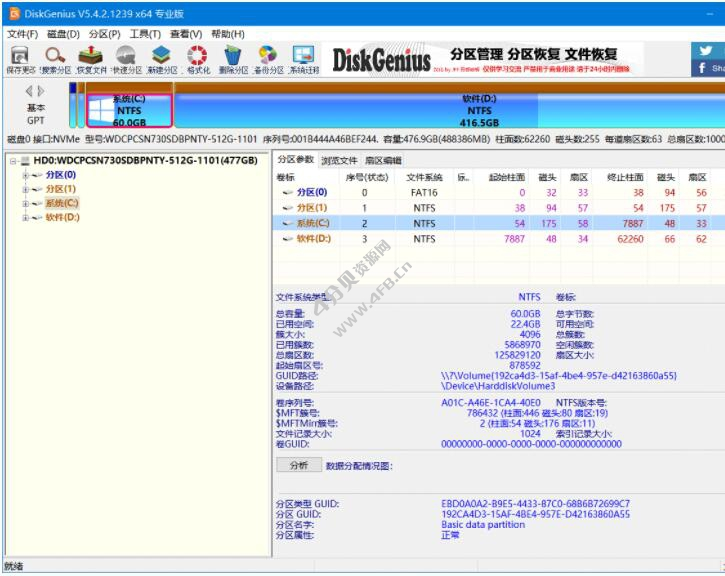The height and width of the screenshot is (576, 725).
Task: Click the Delete Partition (删除分区) icon
Action: click(233, 58)
